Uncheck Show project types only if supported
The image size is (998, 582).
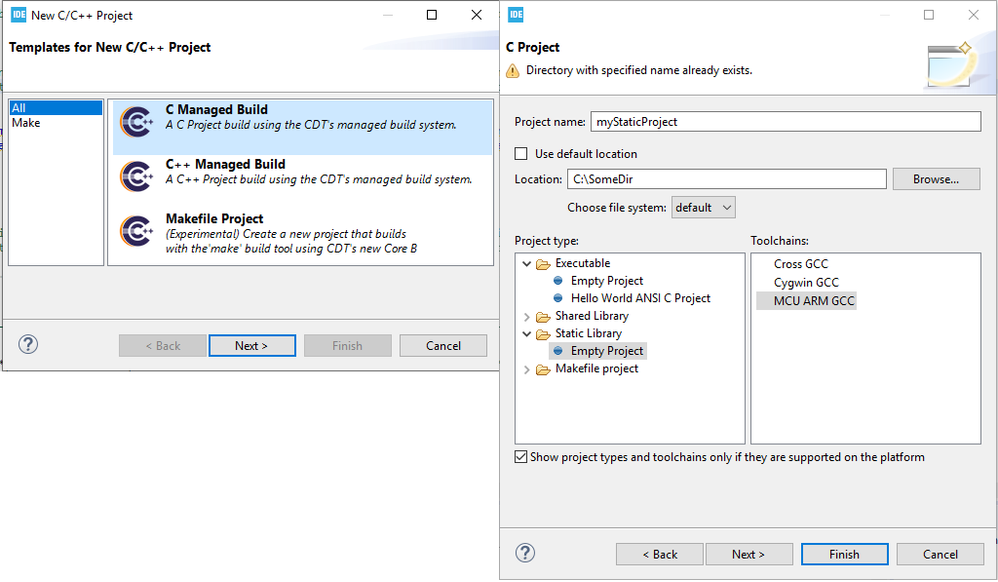(x=521, y=457)
